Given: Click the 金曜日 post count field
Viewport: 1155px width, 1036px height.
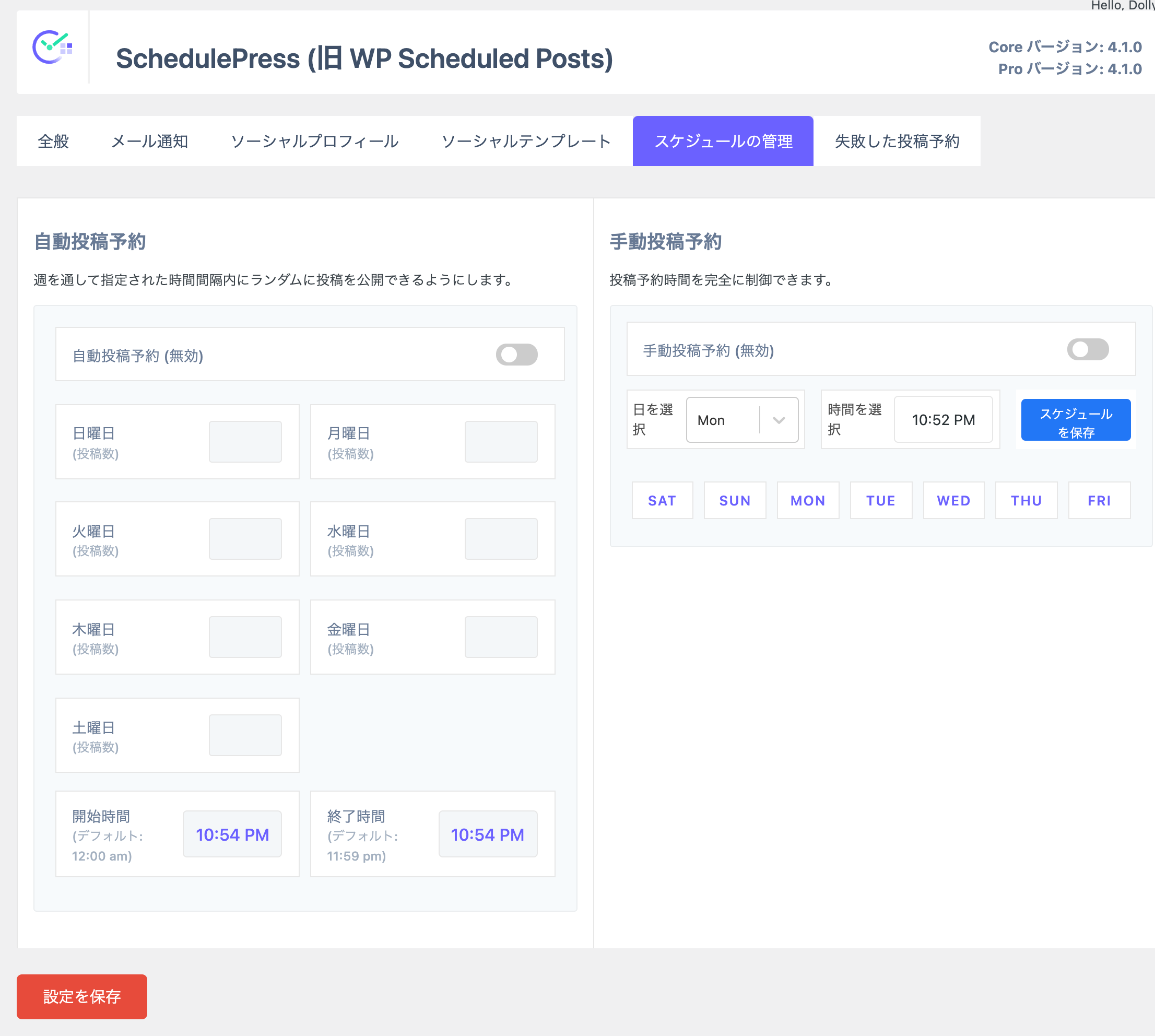Looking at the screenshot, I should [501, 637].
